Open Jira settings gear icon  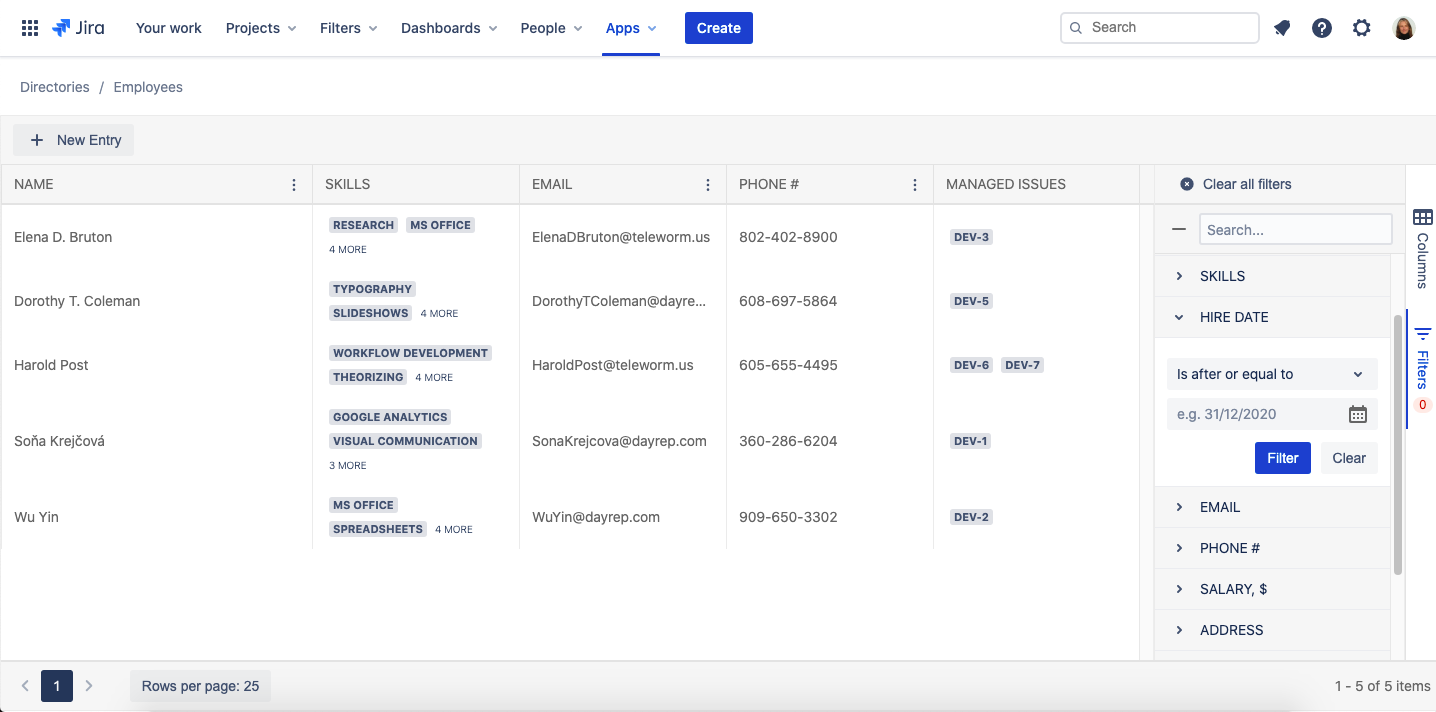click(1362, 28)
